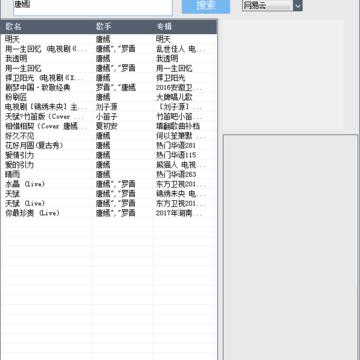Select song 用一生回忆 (电视剧… row

(47, 49)
